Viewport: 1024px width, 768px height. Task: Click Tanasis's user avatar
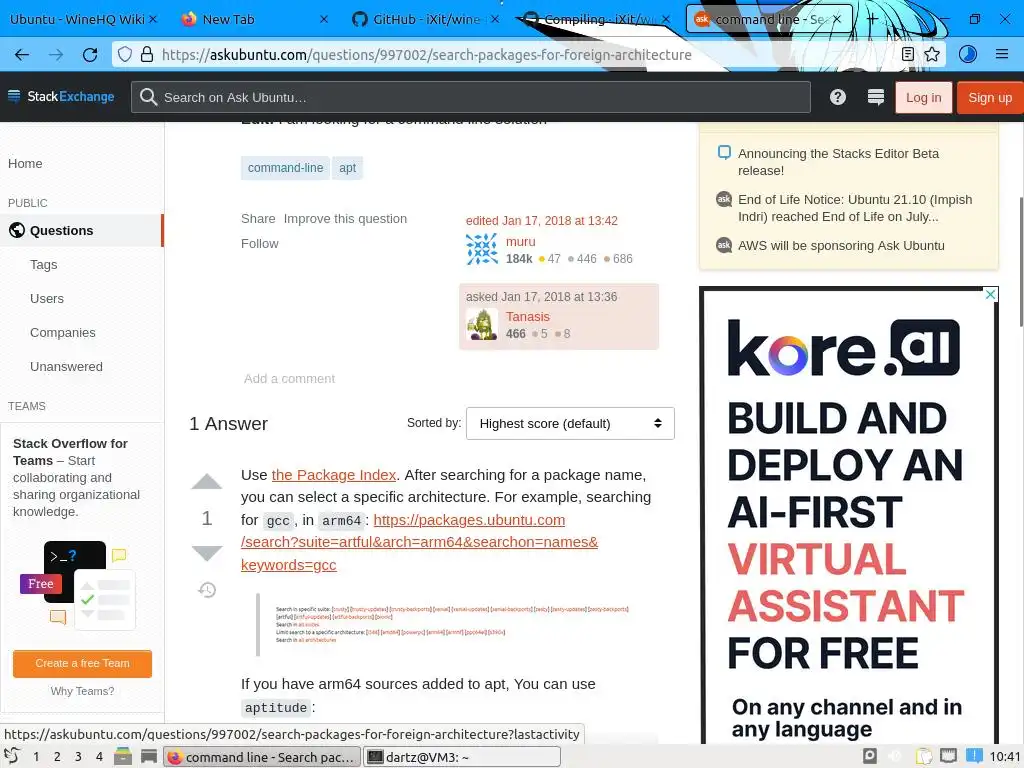(482, 325)
